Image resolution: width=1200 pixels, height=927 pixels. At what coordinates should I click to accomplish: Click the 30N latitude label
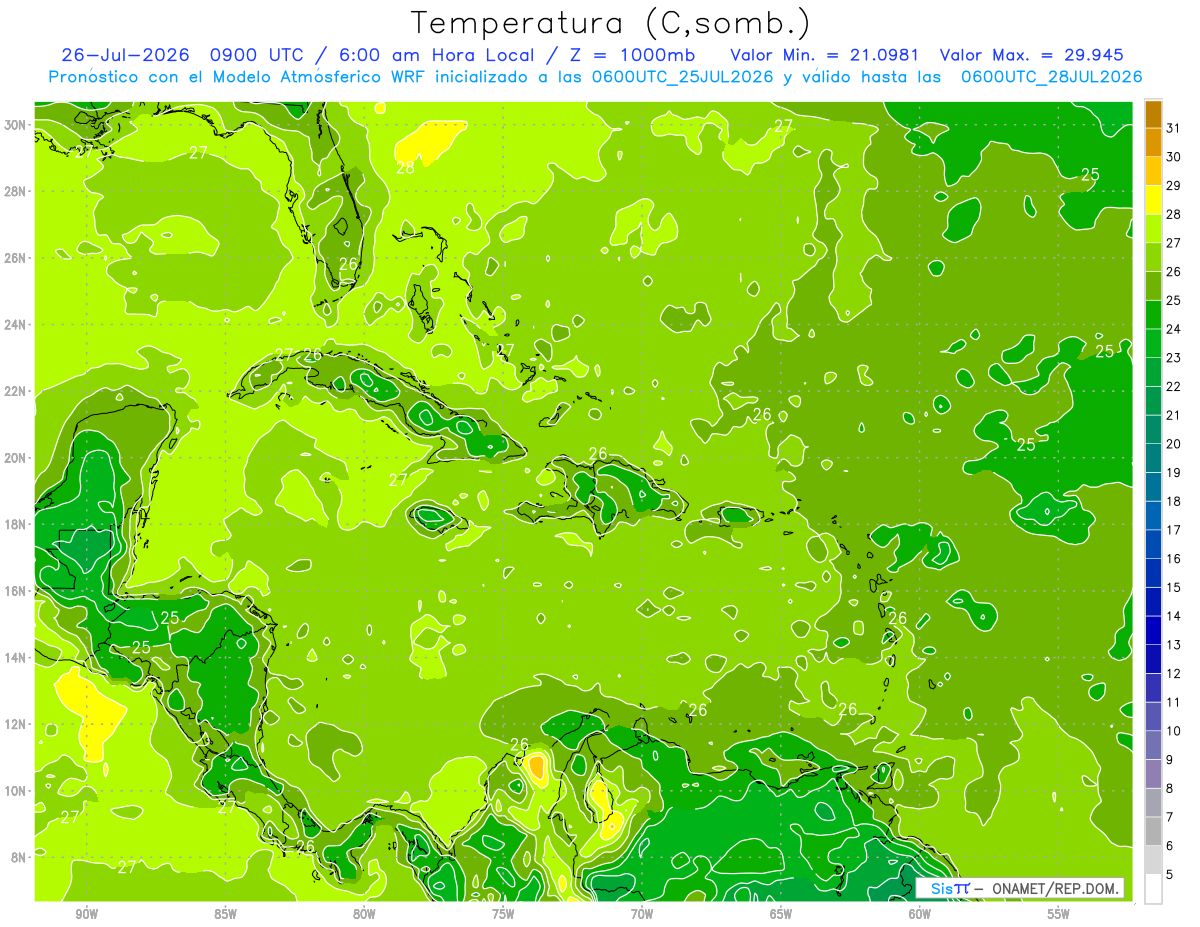pos(16,125)
